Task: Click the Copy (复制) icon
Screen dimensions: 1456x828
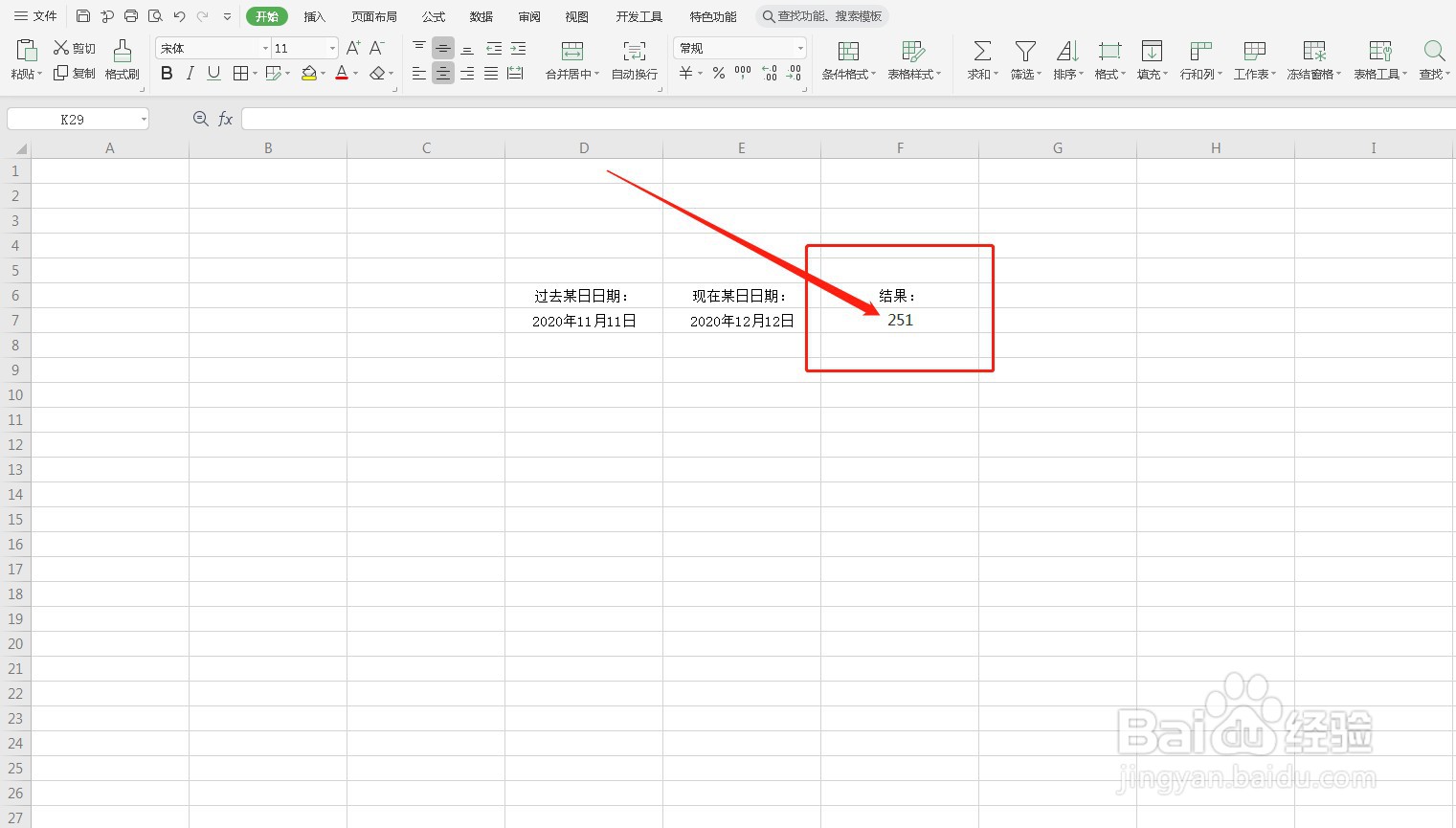Action: point(61,73)
